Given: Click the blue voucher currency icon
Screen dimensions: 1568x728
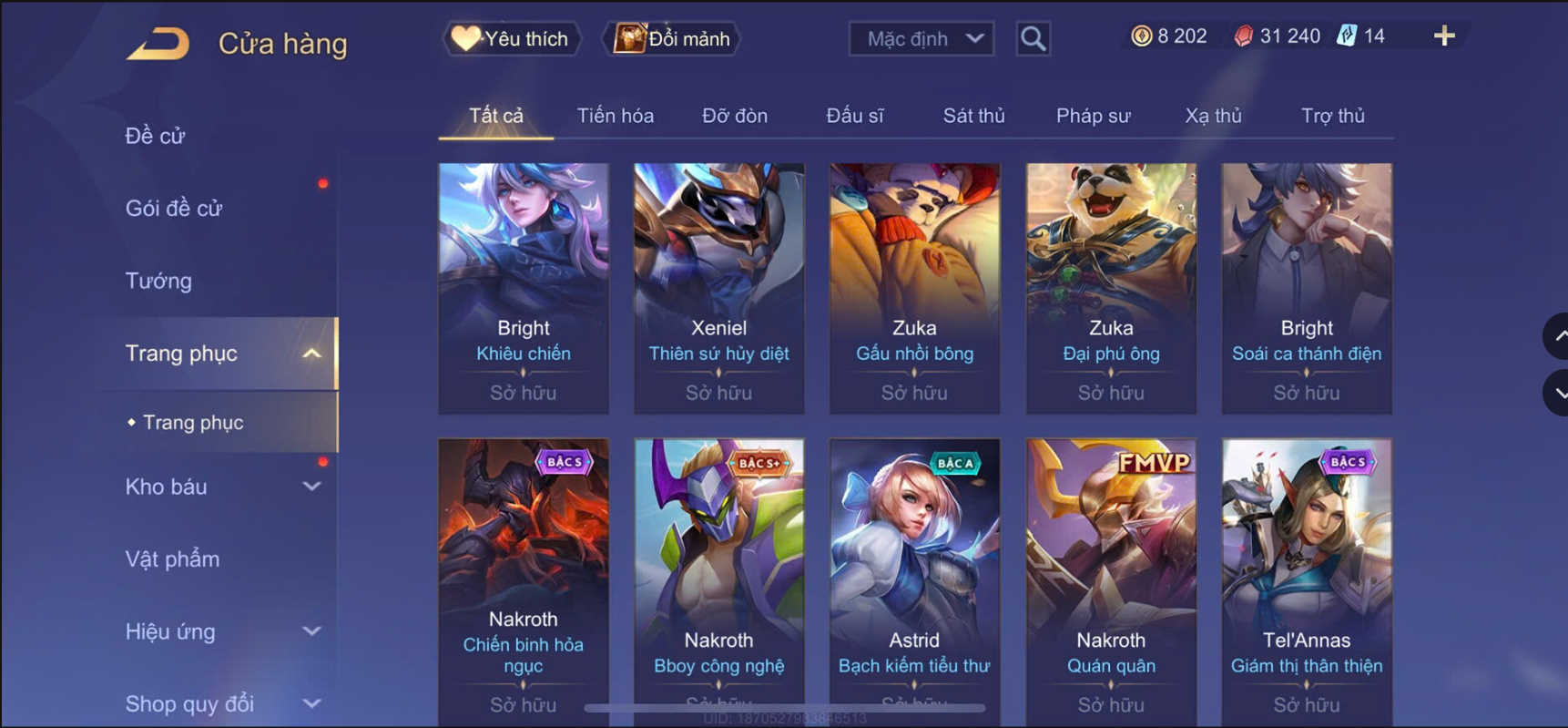Looking at the screenshot, I should (1347, 36).
